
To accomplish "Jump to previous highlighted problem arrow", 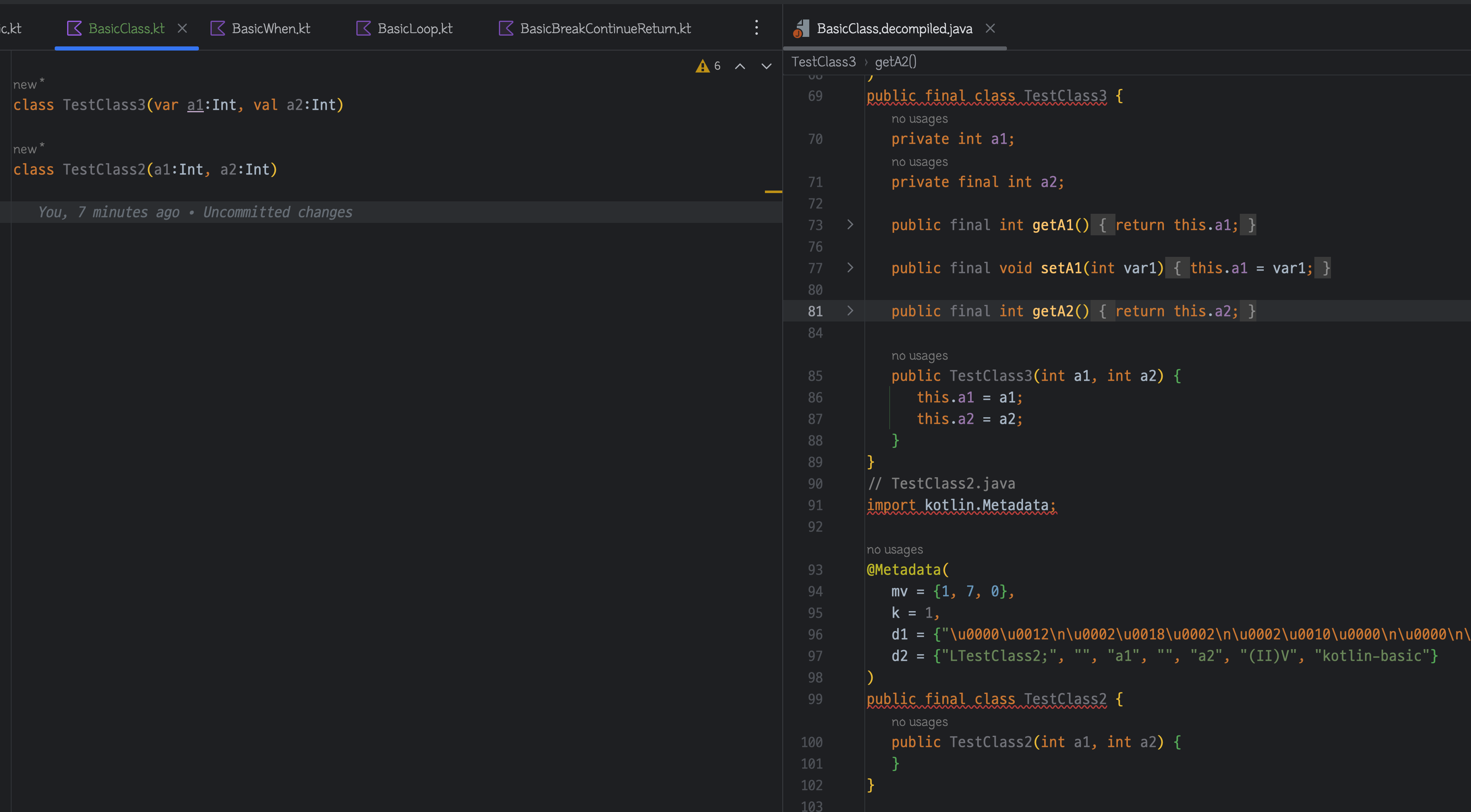I will click(x=740, y=66).
